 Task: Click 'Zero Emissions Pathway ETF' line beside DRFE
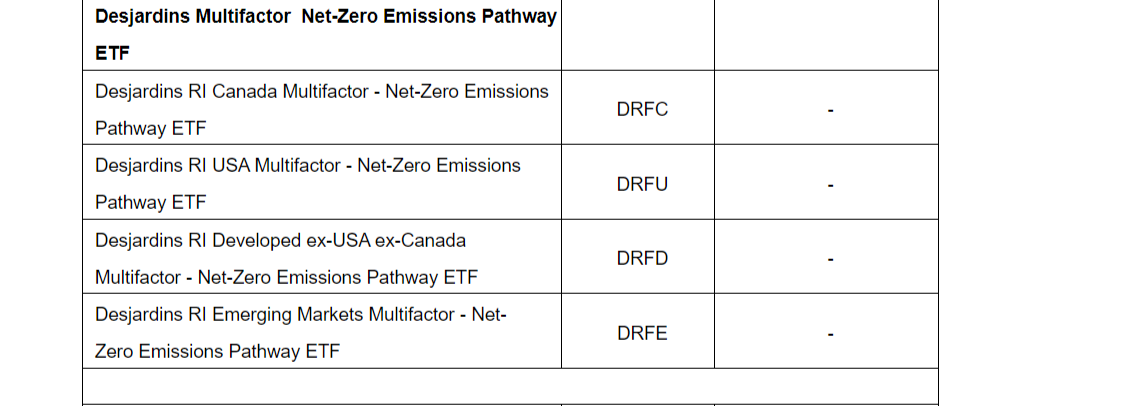click(x=217, y=351)
